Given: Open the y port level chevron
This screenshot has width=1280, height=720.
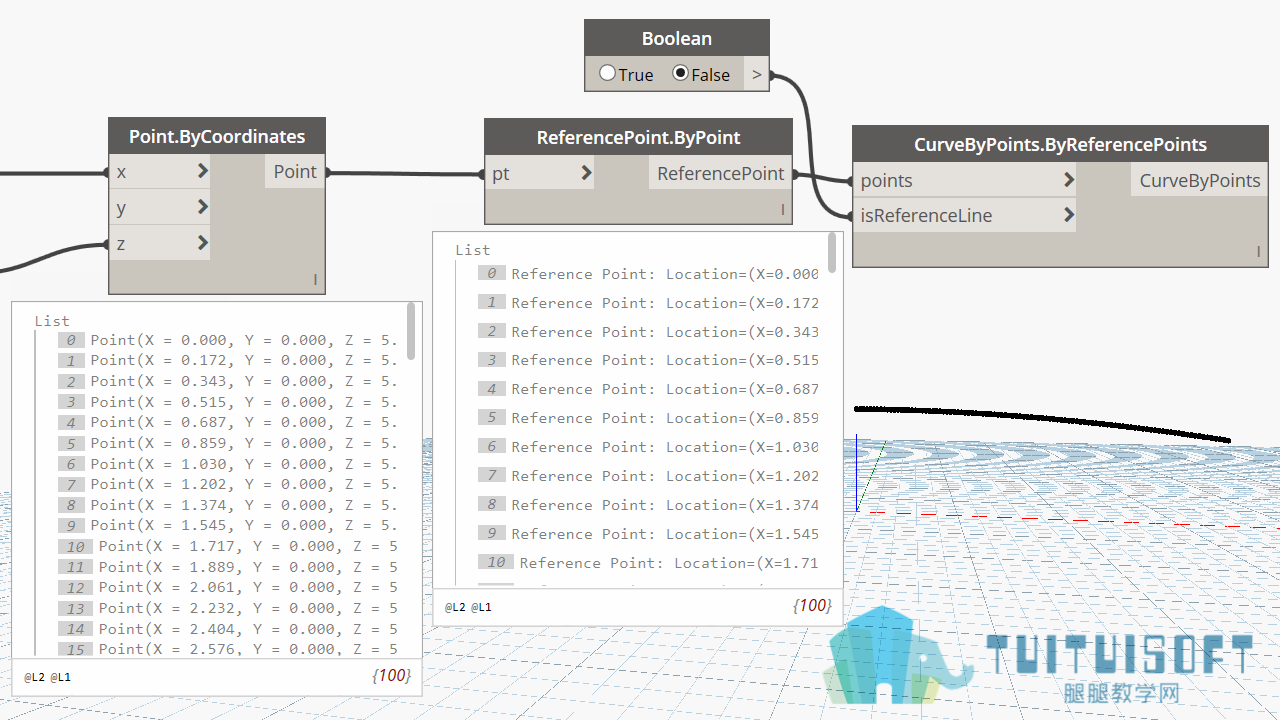Looking at the screenshot, I should [x=203, y=207].
